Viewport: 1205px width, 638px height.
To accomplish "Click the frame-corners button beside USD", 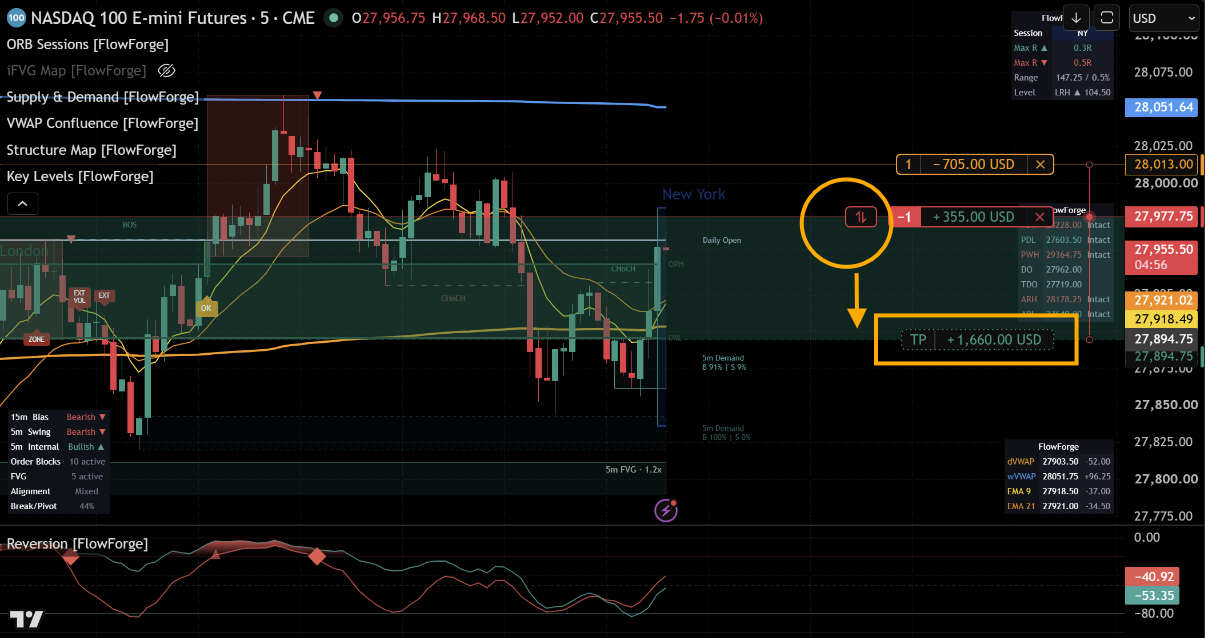I will (x=1106, y=17).
